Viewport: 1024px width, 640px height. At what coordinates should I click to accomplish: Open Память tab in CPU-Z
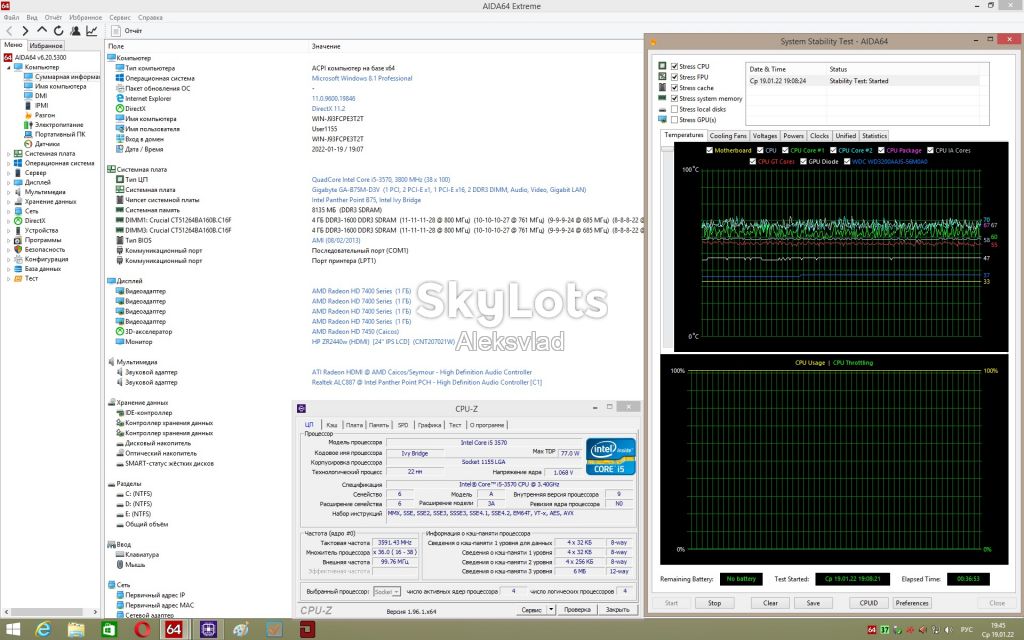(x=378, y=425)
